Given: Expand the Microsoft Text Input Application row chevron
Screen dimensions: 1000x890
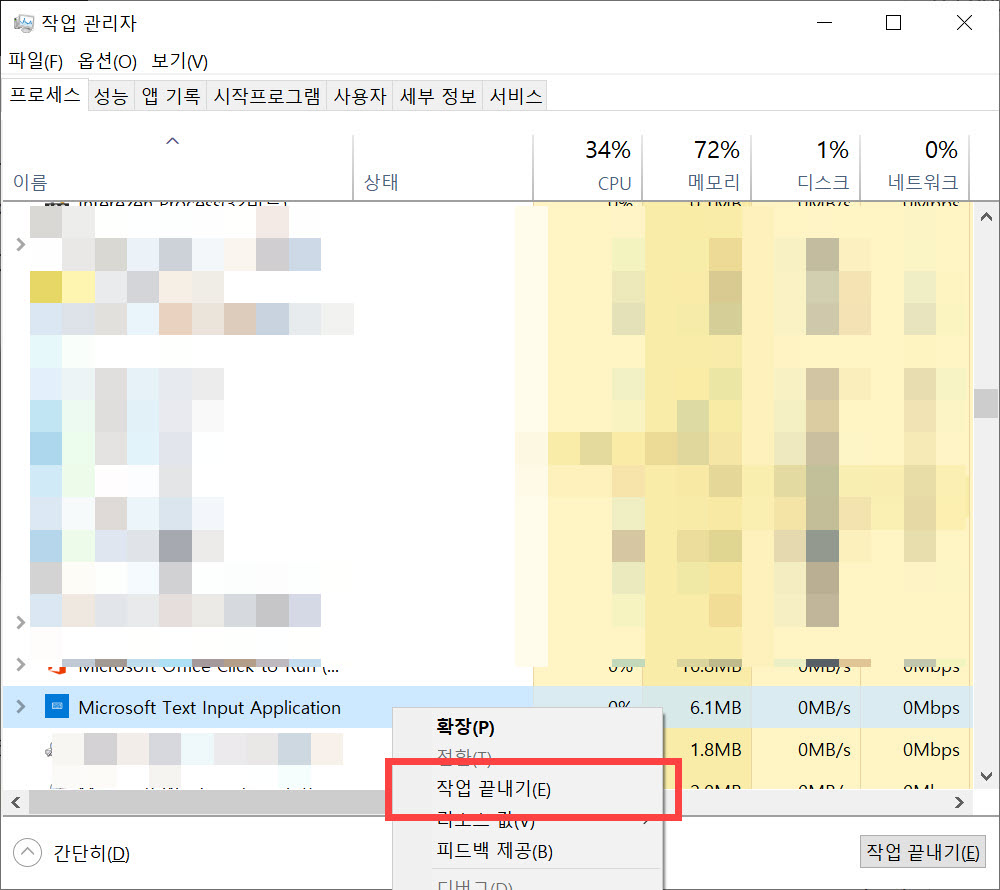Looking at the screenshot, I should pos(20,707).
